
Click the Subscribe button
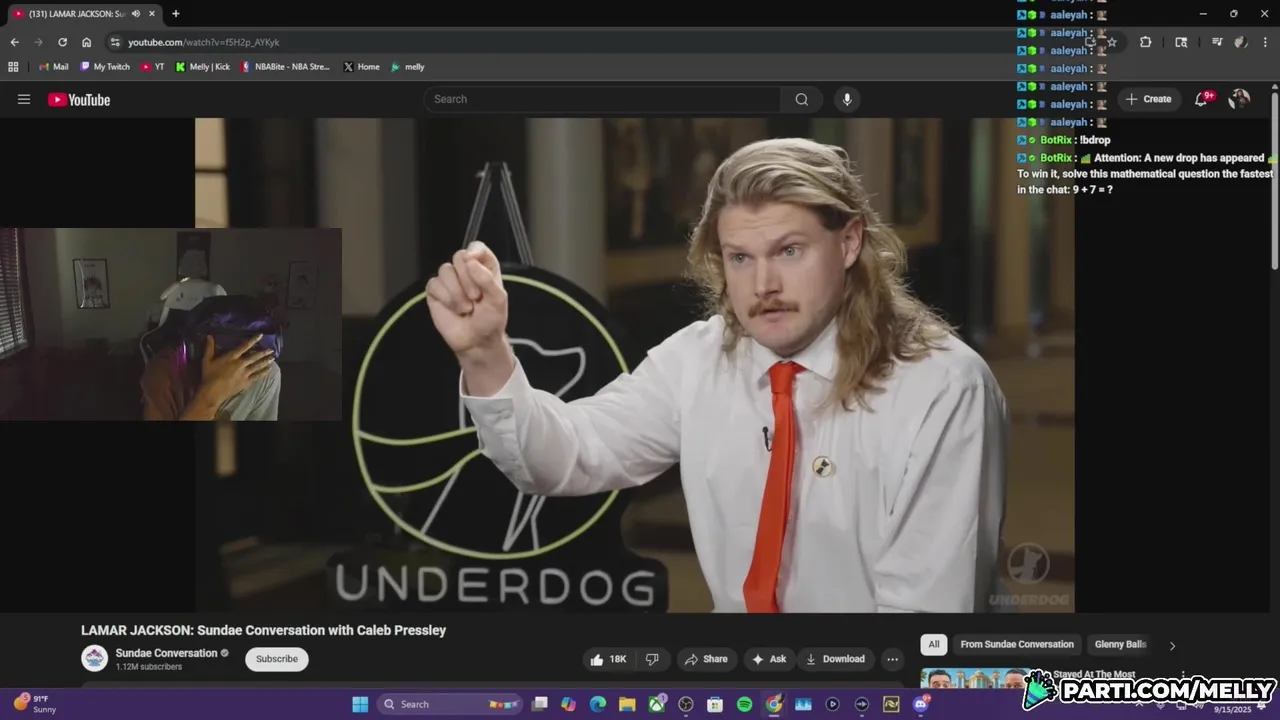[x=277, y=659]
